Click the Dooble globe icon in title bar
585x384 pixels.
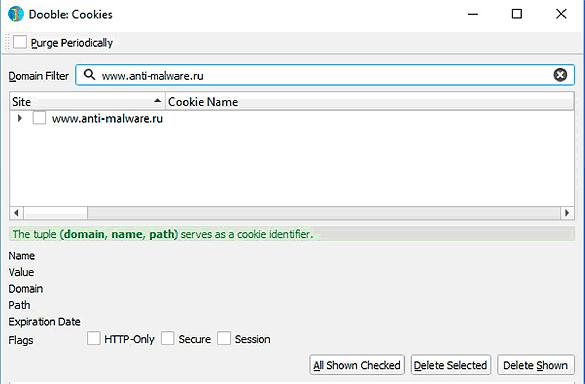coord(16,14)
